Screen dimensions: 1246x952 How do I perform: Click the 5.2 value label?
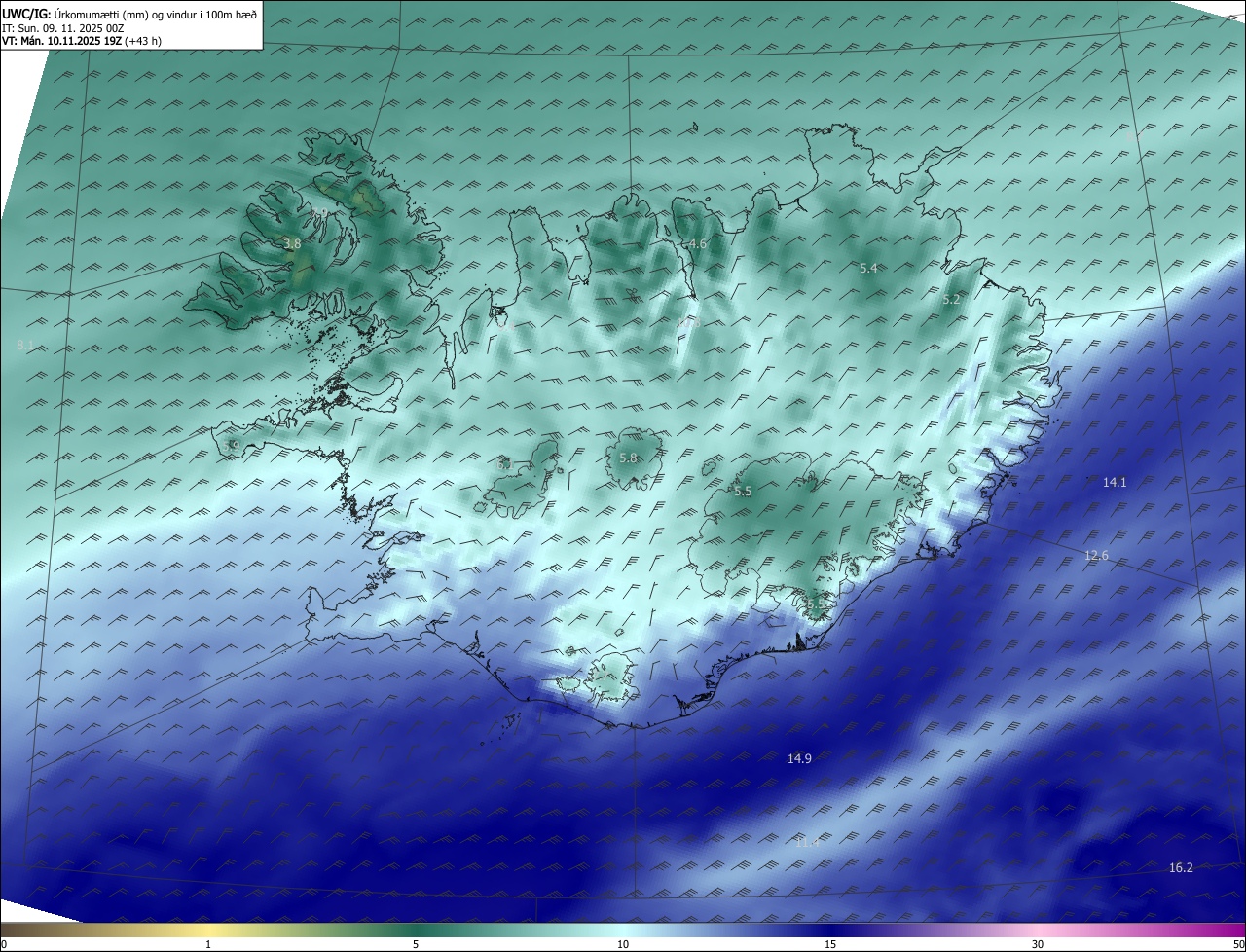(x=952, y=300)
